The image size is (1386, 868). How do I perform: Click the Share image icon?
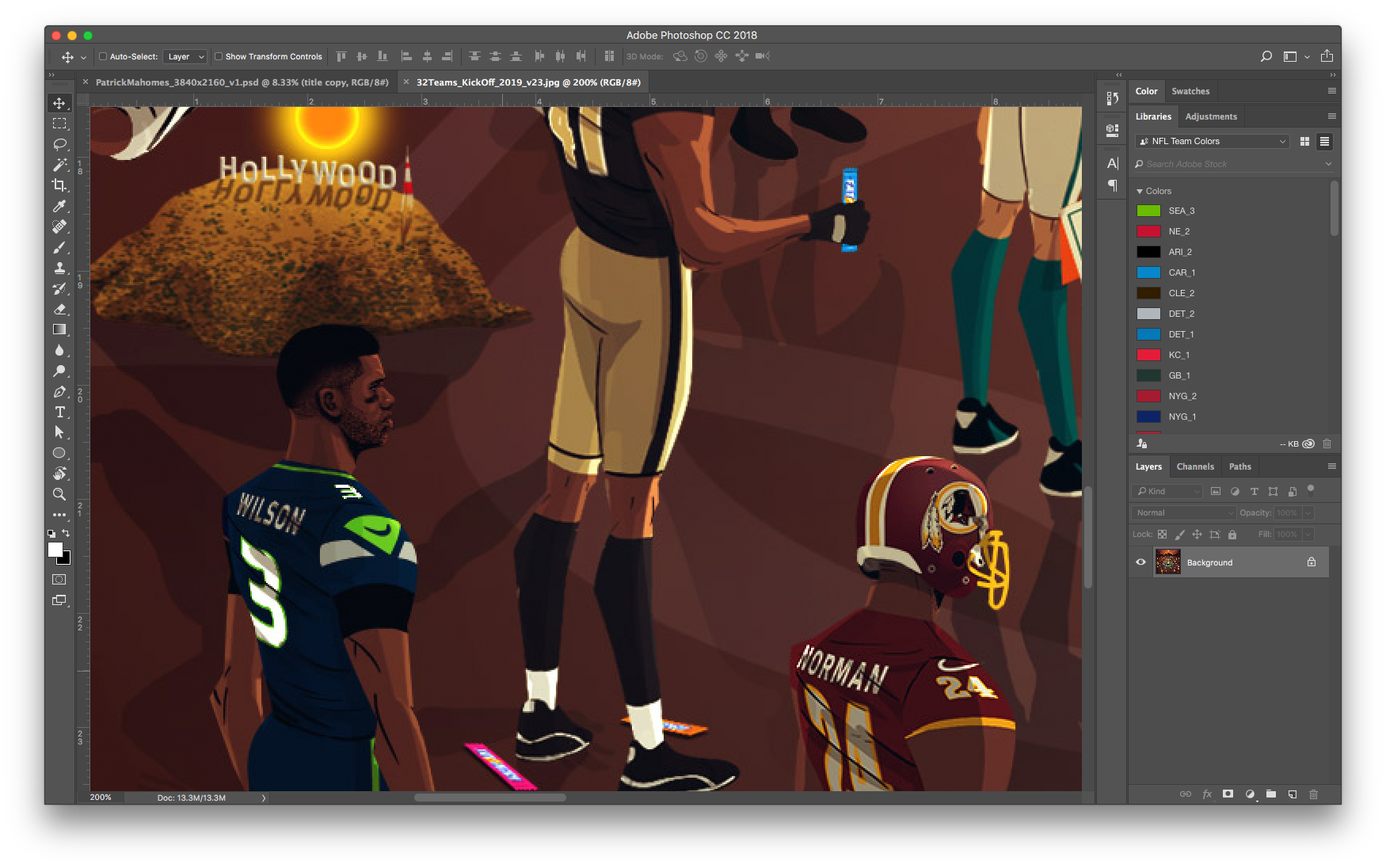coord(1327,56)
